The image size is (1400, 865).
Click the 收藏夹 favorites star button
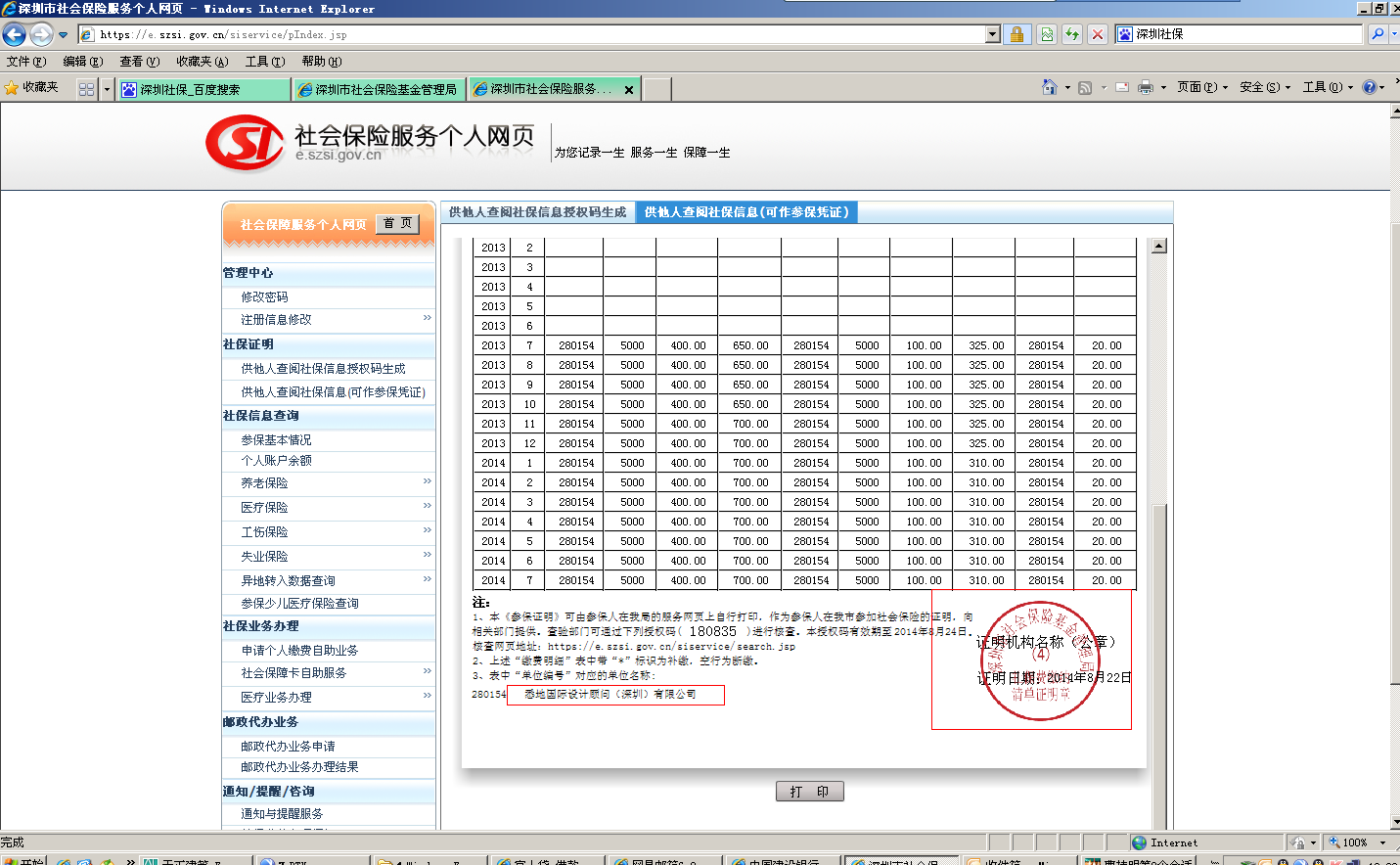pos(31,88)
